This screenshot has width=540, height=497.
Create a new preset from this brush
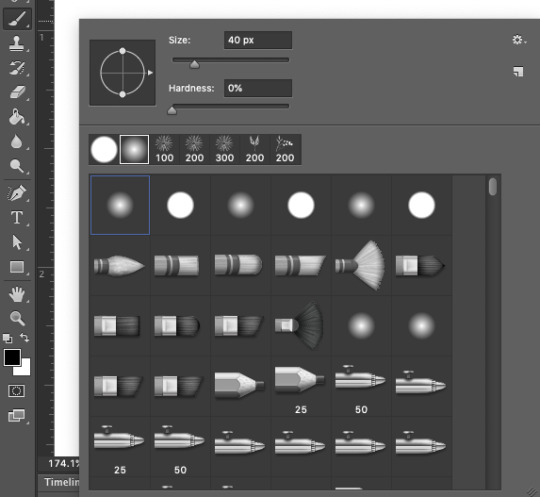tap(518, 72)
